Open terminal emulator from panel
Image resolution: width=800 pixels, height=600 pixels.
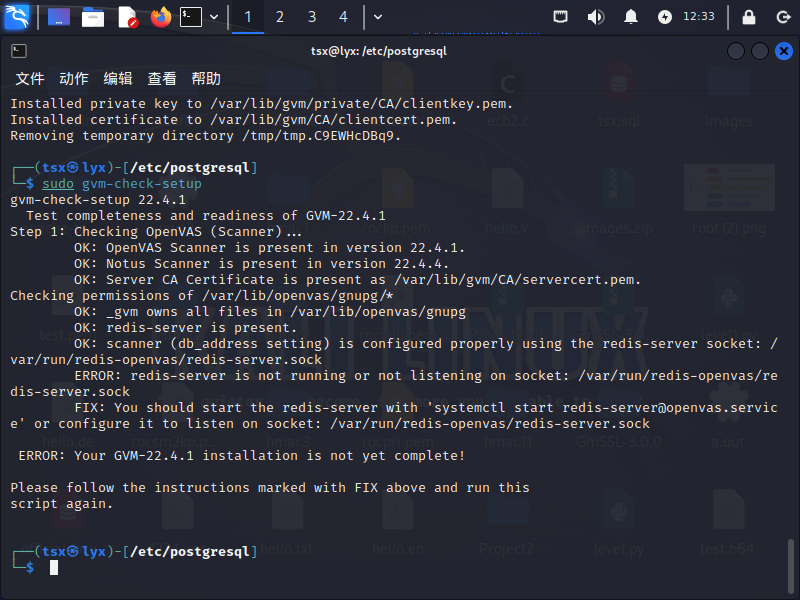click(191, 17)
